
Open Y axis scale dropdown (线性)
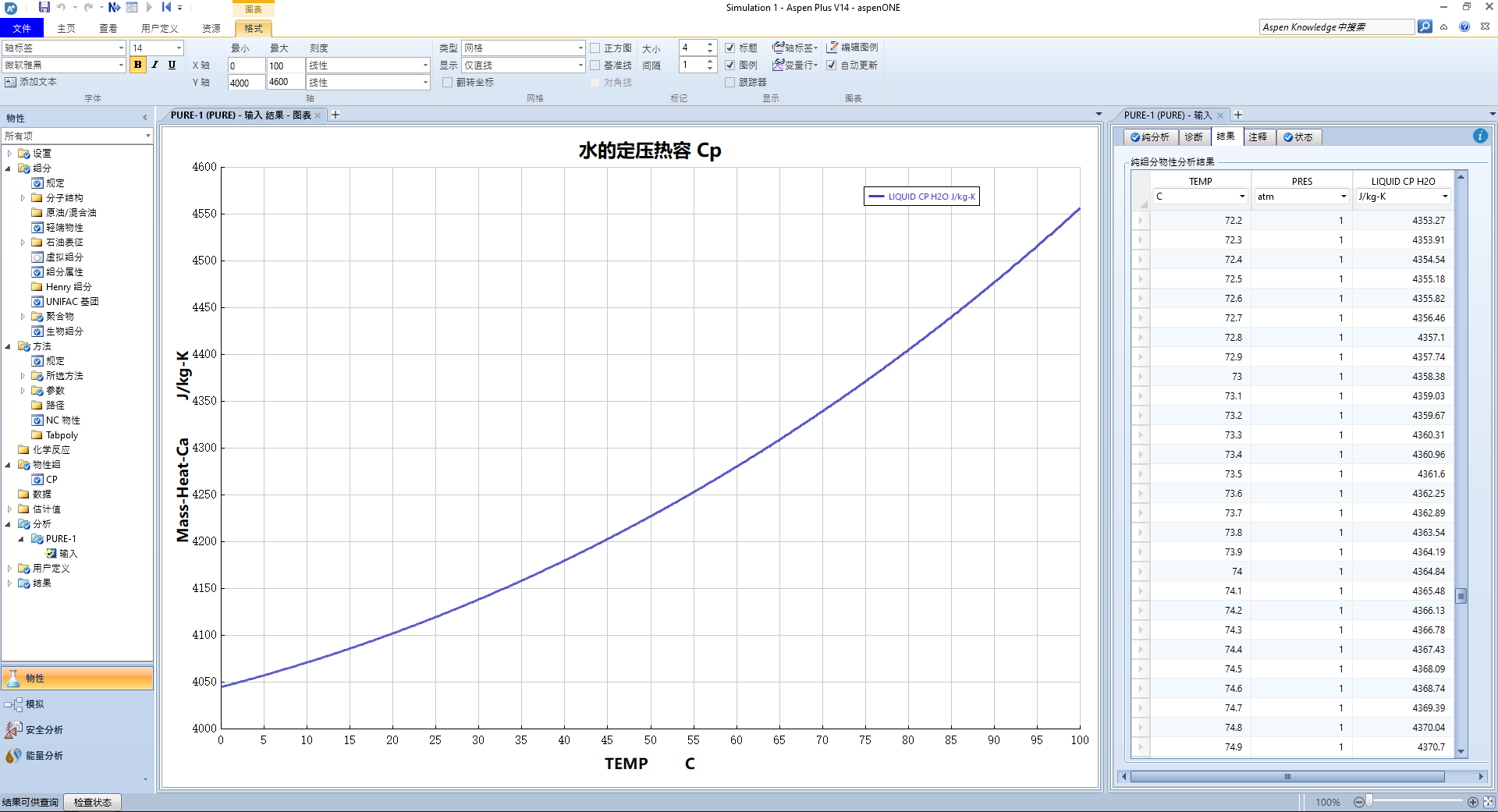pyautogui.click(x=425, y=82)
